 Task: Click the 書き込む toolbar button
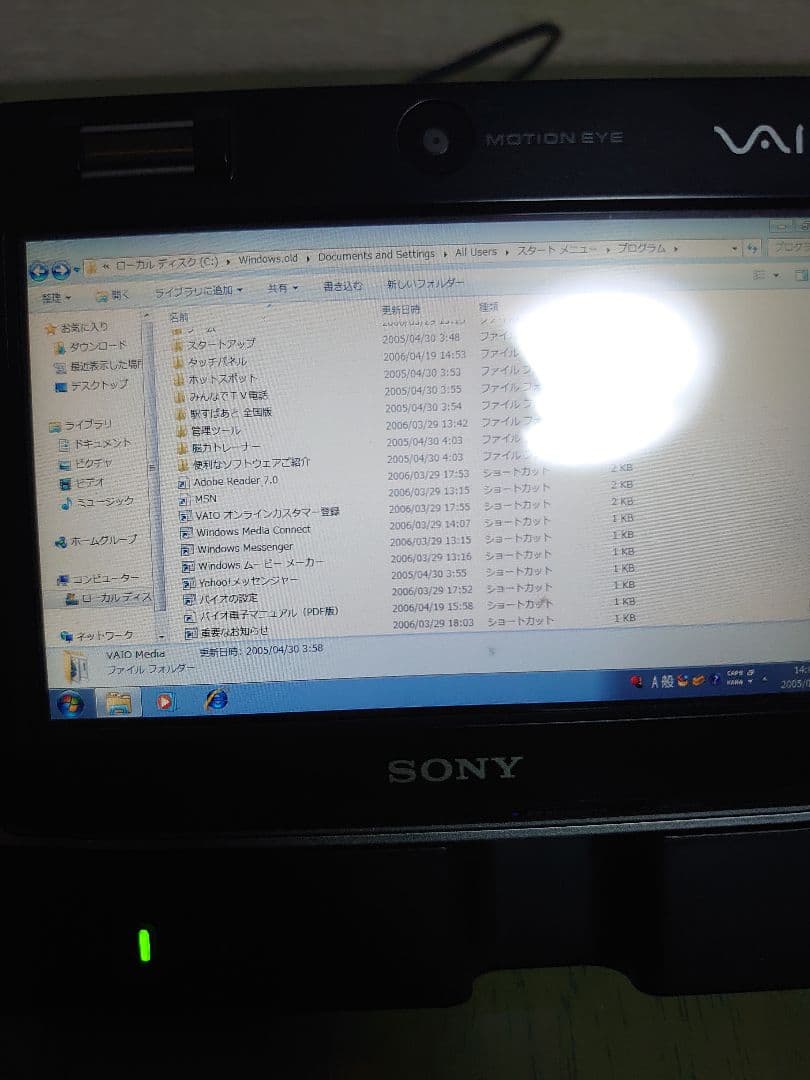click(343, 286)
